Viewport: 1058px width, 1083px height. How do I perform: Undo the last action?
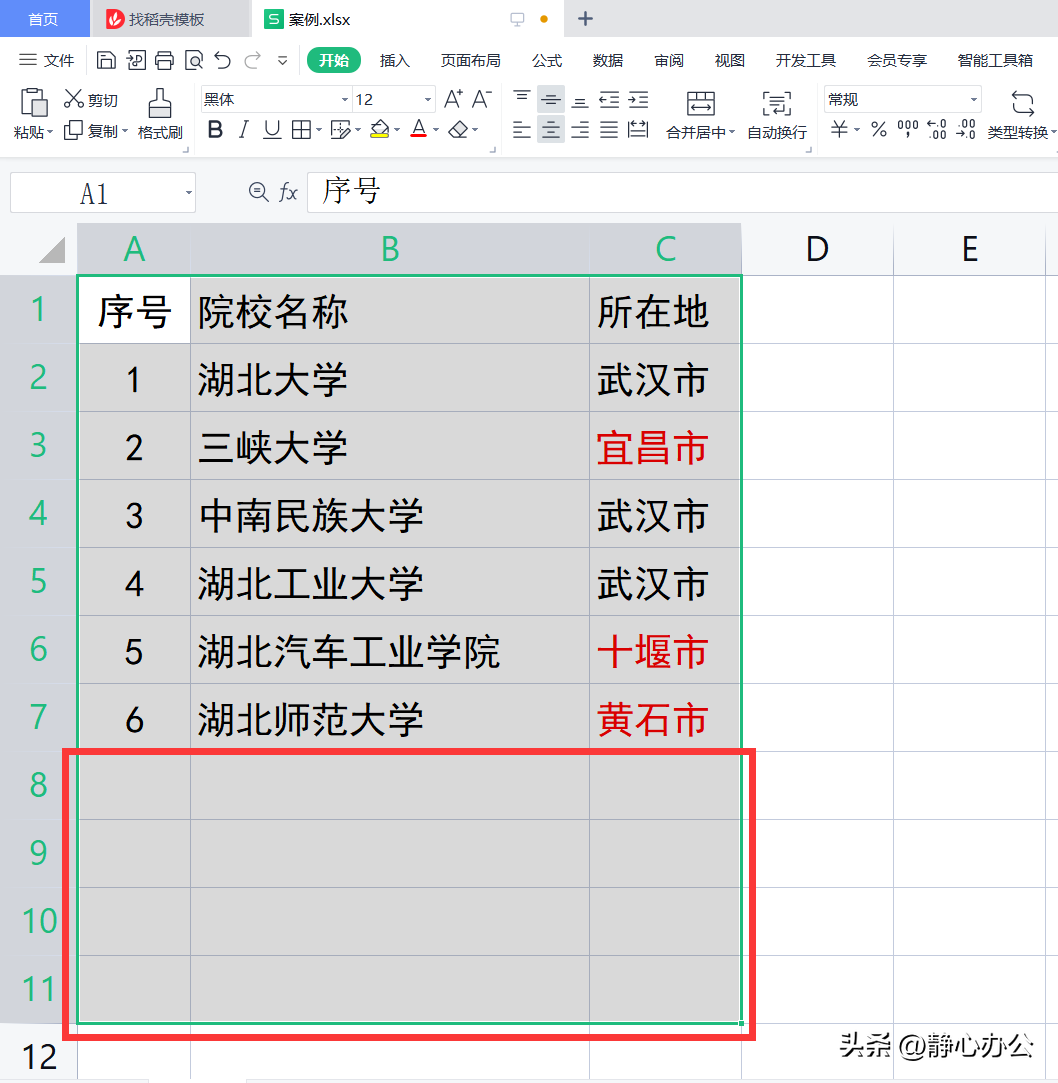click(222, 61)
